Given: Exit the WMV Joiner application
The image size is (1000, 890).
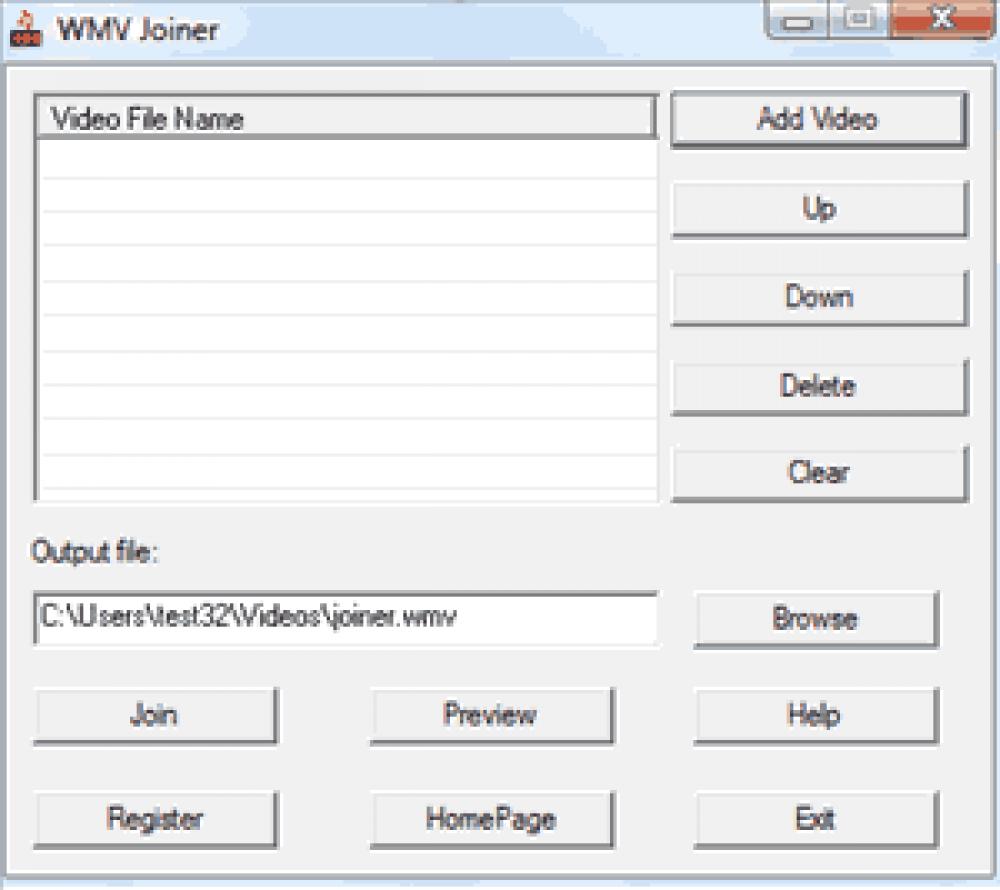Looking at the screenshot, I should 816,819.
